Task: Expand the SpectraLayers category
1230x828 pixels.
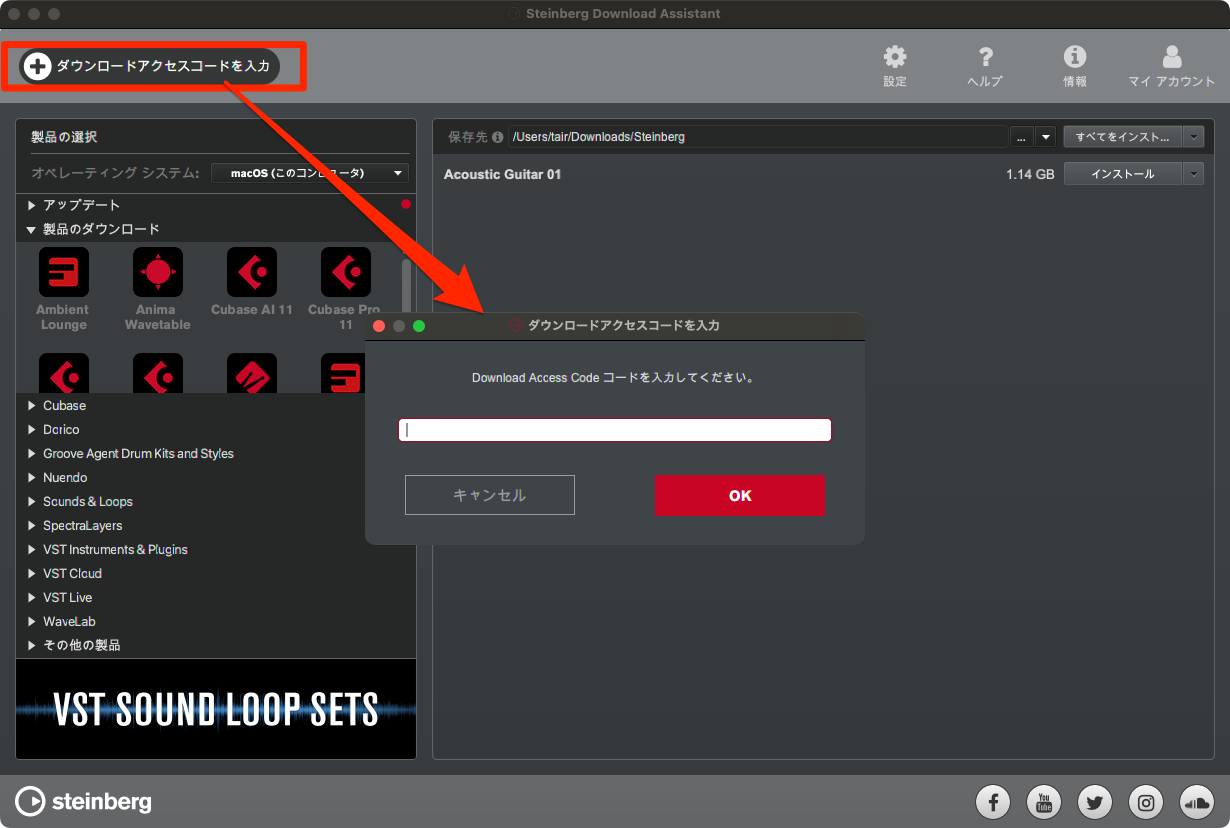Action: (x=32, y=526)
